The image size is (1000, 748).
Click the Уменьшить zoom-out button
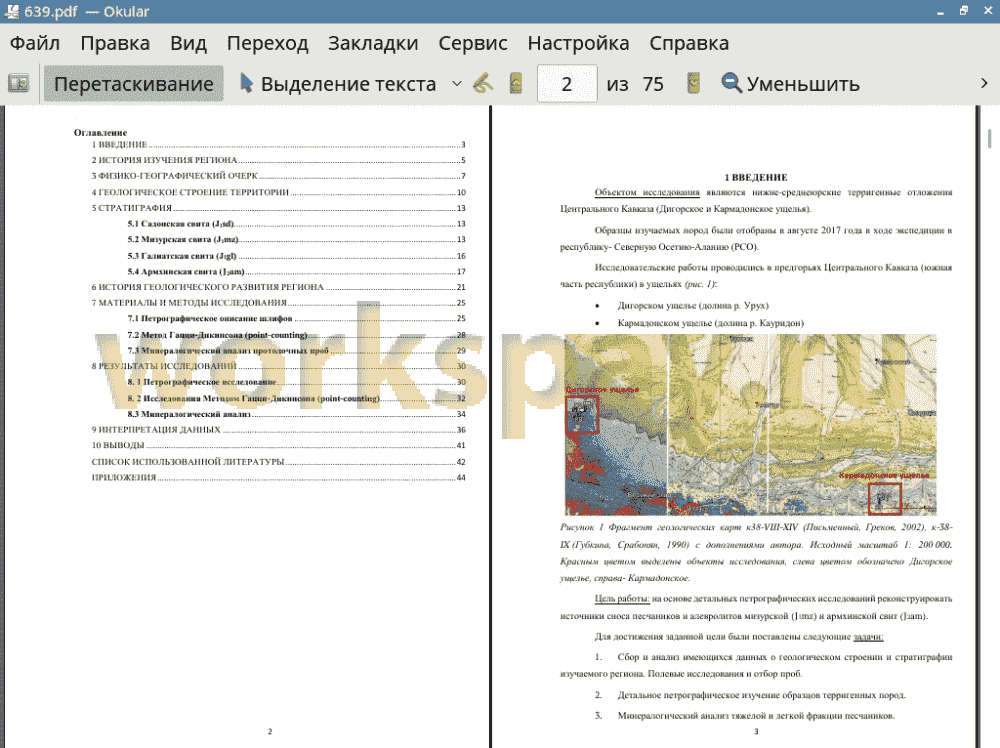point(790,84)
